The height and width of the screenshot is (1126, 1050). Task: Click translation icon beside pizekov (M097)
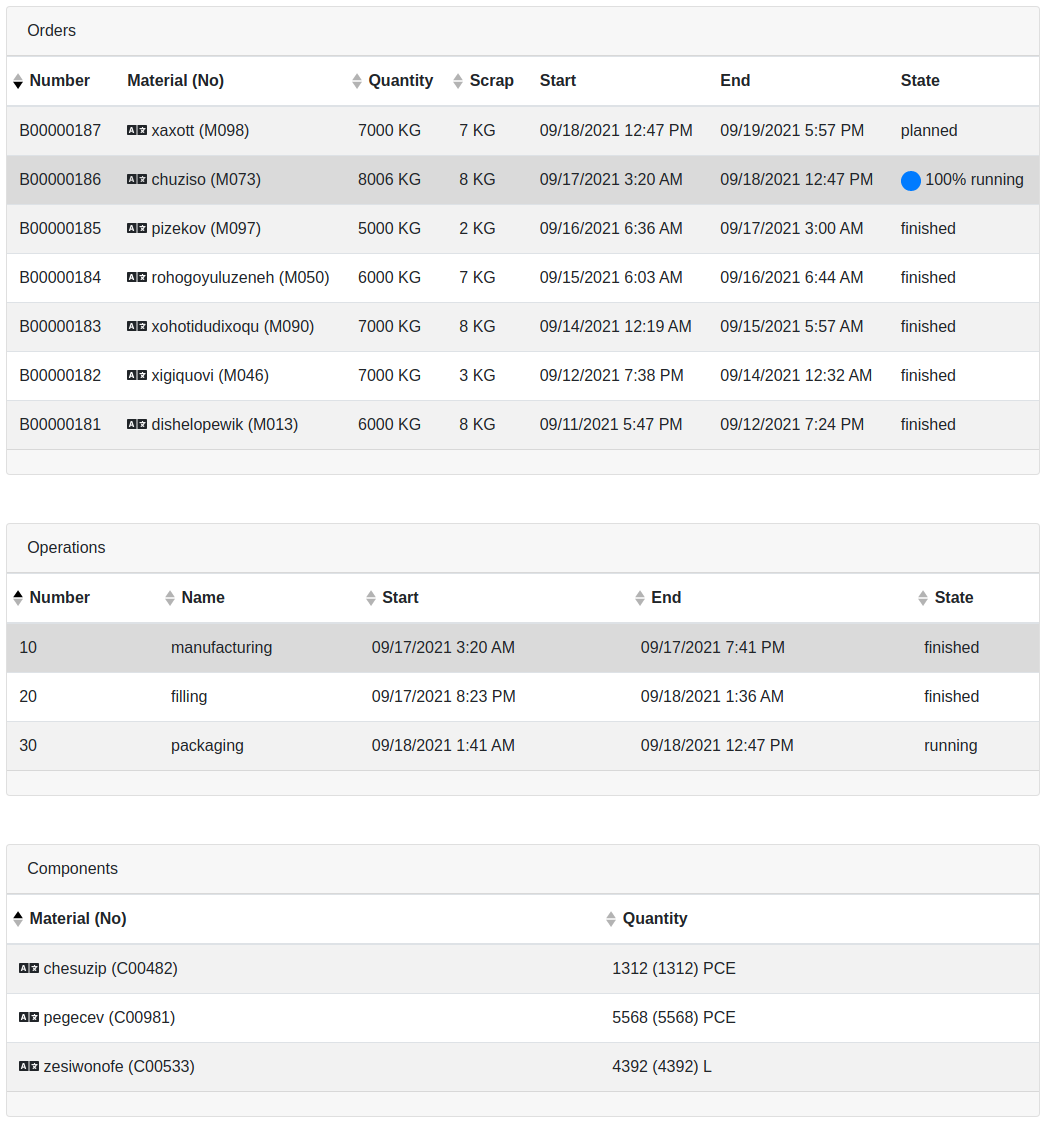click(137, 229)
